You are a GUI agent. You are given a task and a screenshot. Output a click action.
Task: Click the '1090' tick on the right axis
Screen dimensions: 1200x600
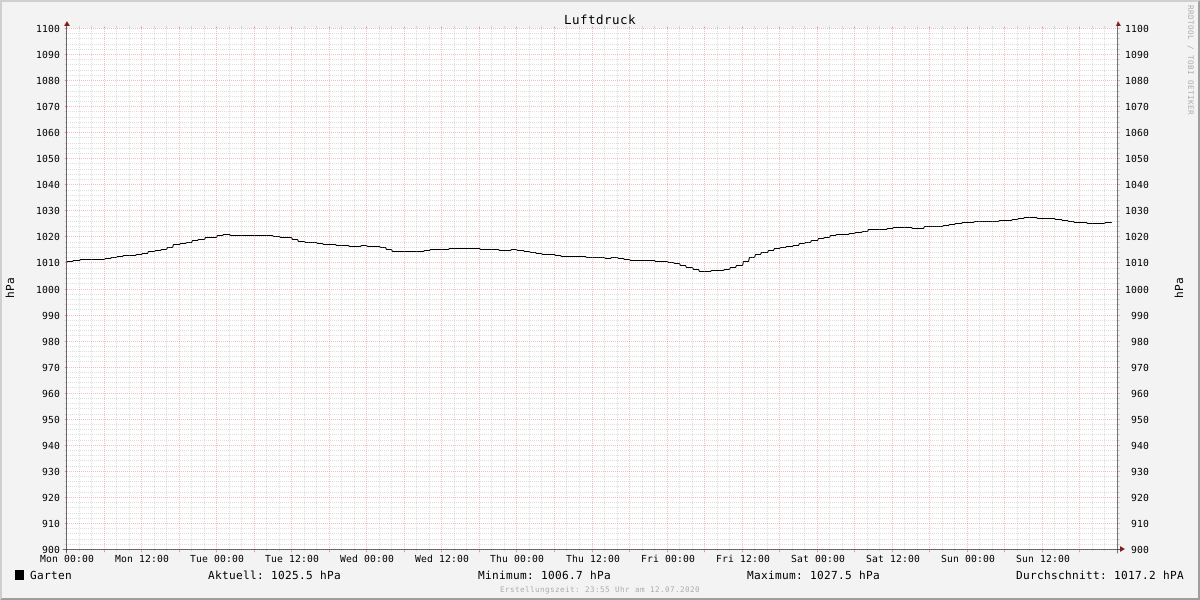point(1137,55)
